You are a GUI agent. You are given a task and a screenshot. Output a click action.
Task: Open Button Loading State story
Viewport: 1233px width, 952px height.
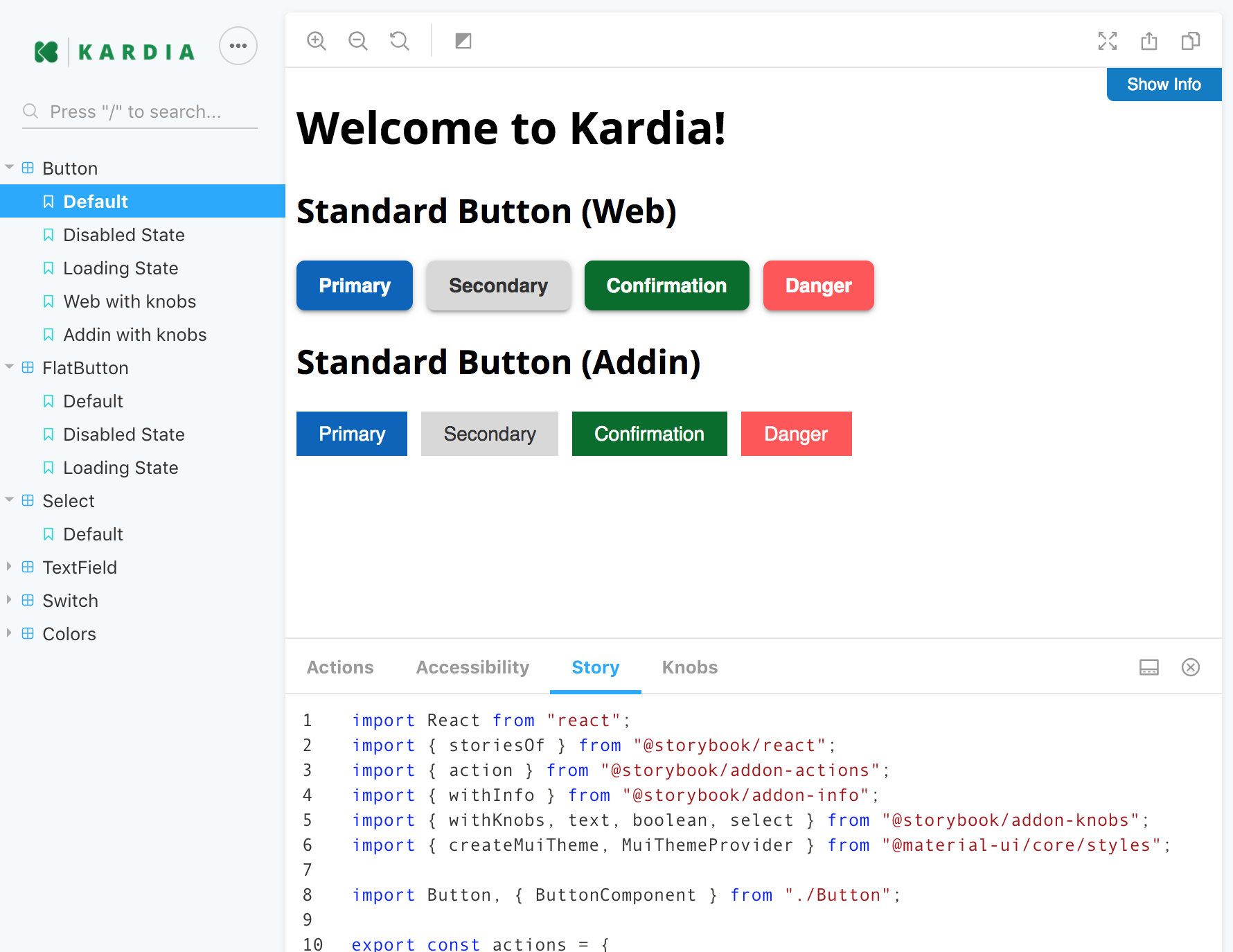143,268
